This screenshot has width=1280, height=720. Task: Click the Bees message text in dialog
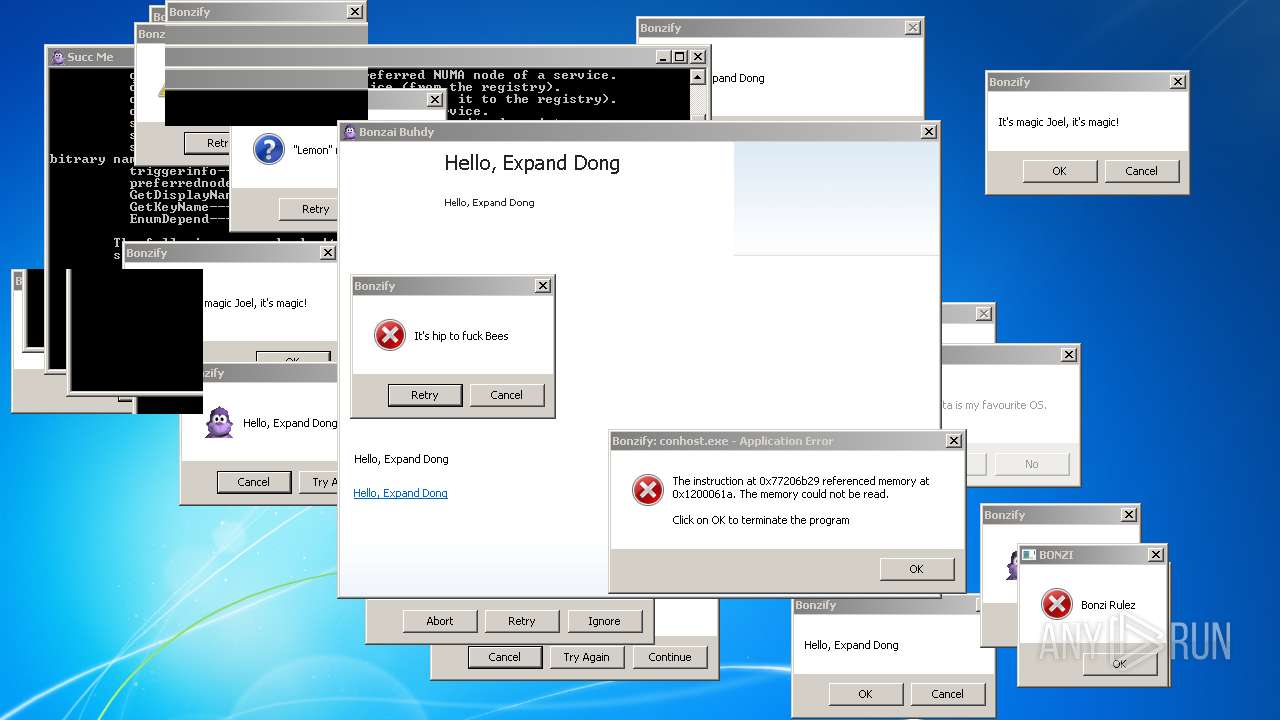point(461,336)
